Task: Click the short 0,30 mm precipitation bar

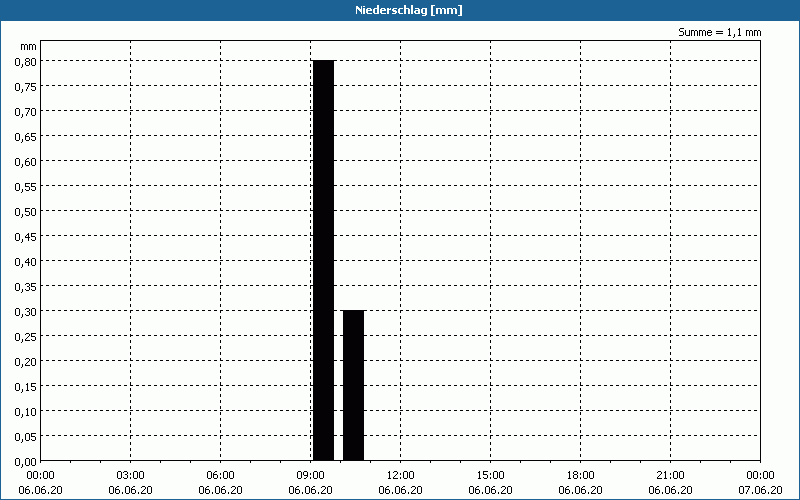Action: tap(354, 385)
